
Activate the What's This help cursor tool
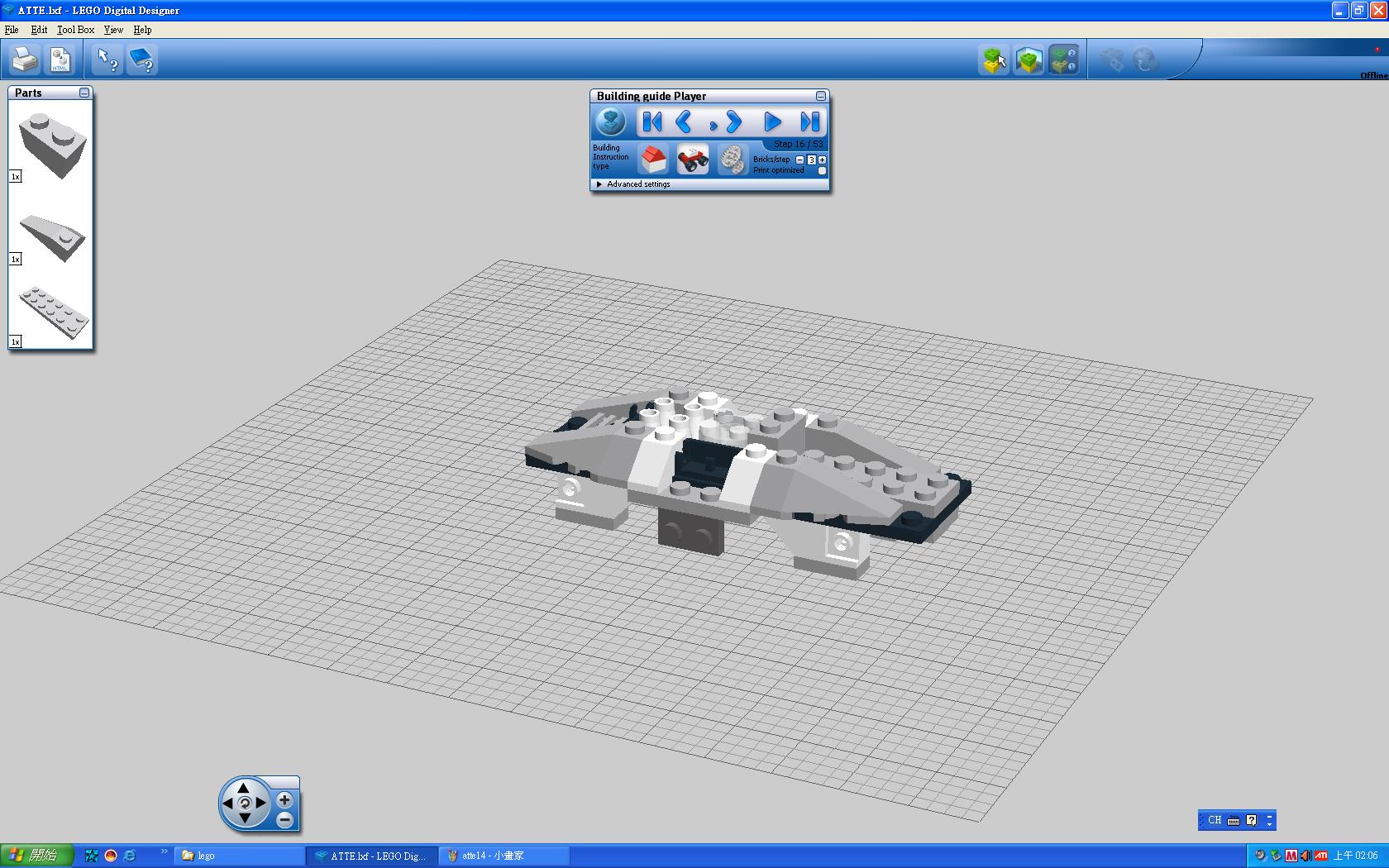coord(107,60)
